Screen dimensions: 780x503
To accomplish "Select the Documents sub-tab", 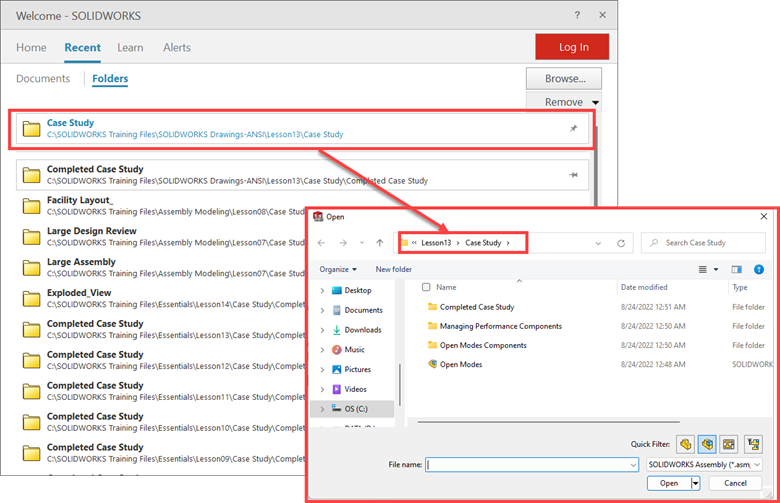I will pos(43,79).
